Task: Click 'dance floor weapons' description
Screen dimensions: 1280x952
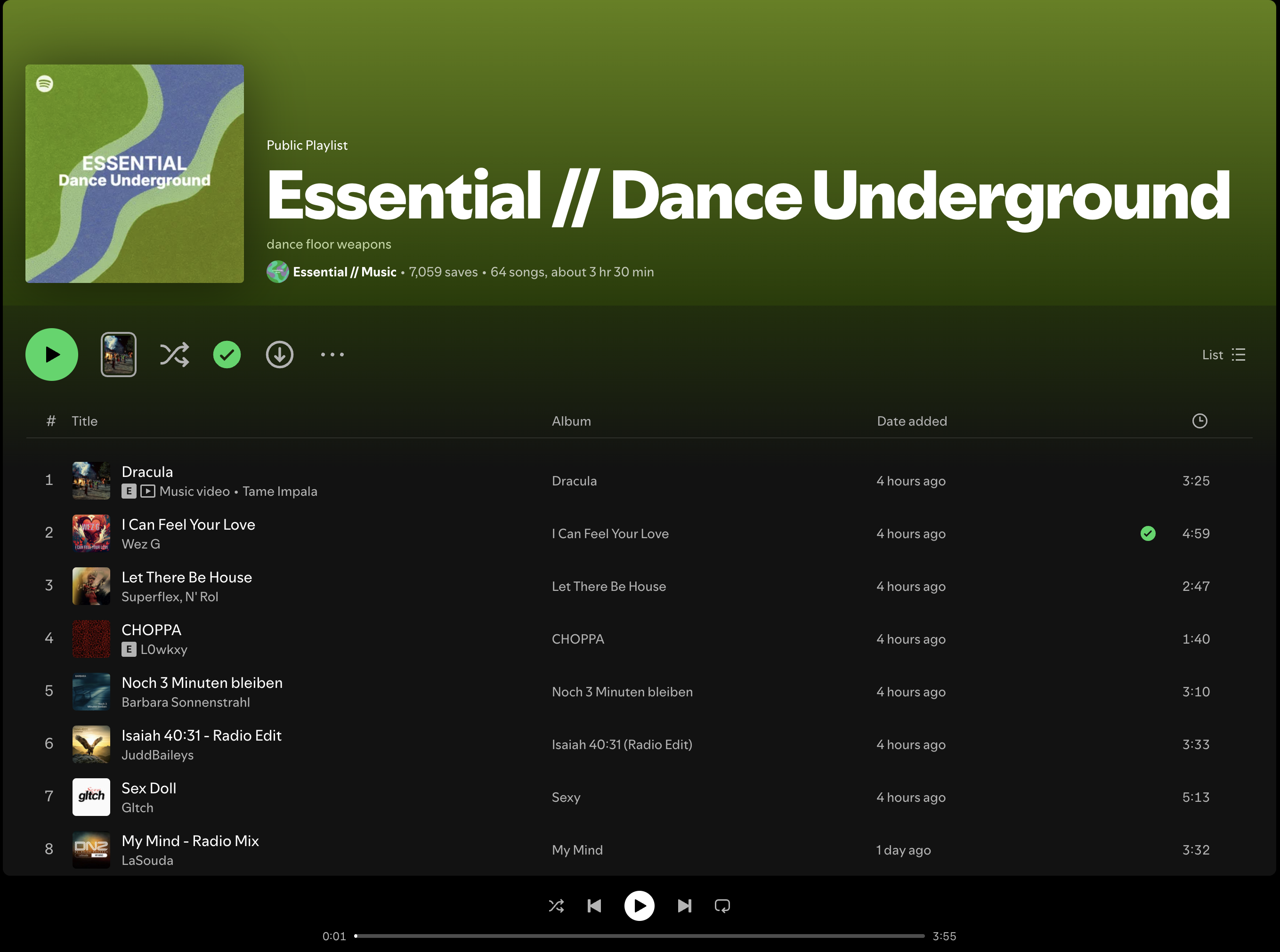Action: click(329, 244)
